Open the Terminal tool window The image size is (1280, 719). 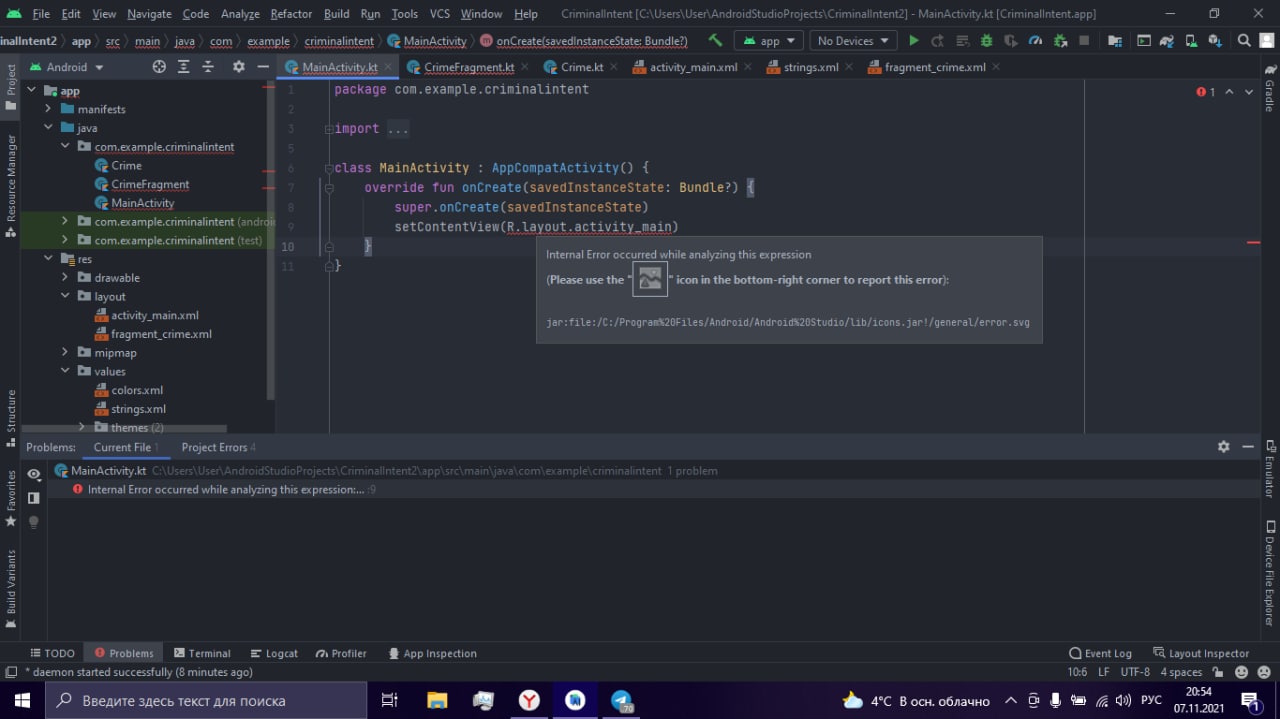tap(201, 653)
